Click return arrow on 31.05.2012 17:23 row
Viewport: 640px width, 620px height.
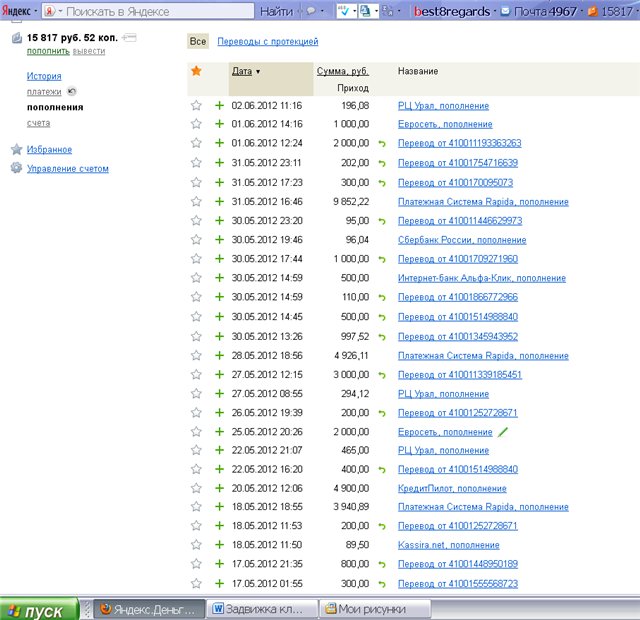pyautogui.click(x=382, y=183)
